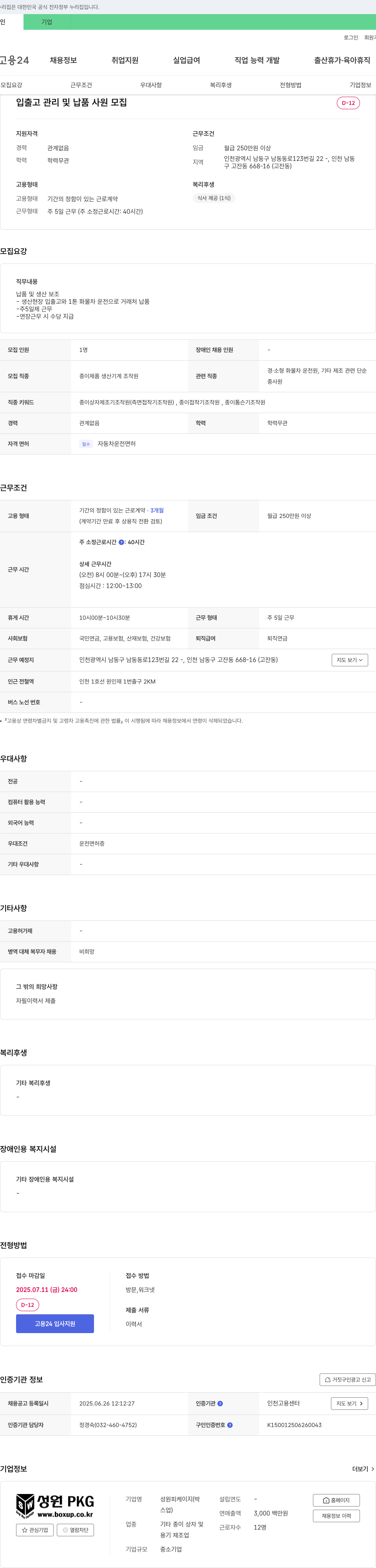Click the help icon beside 구인인증번호
The height and width of the screenshot is (1568, 376).
(230, 1424)
